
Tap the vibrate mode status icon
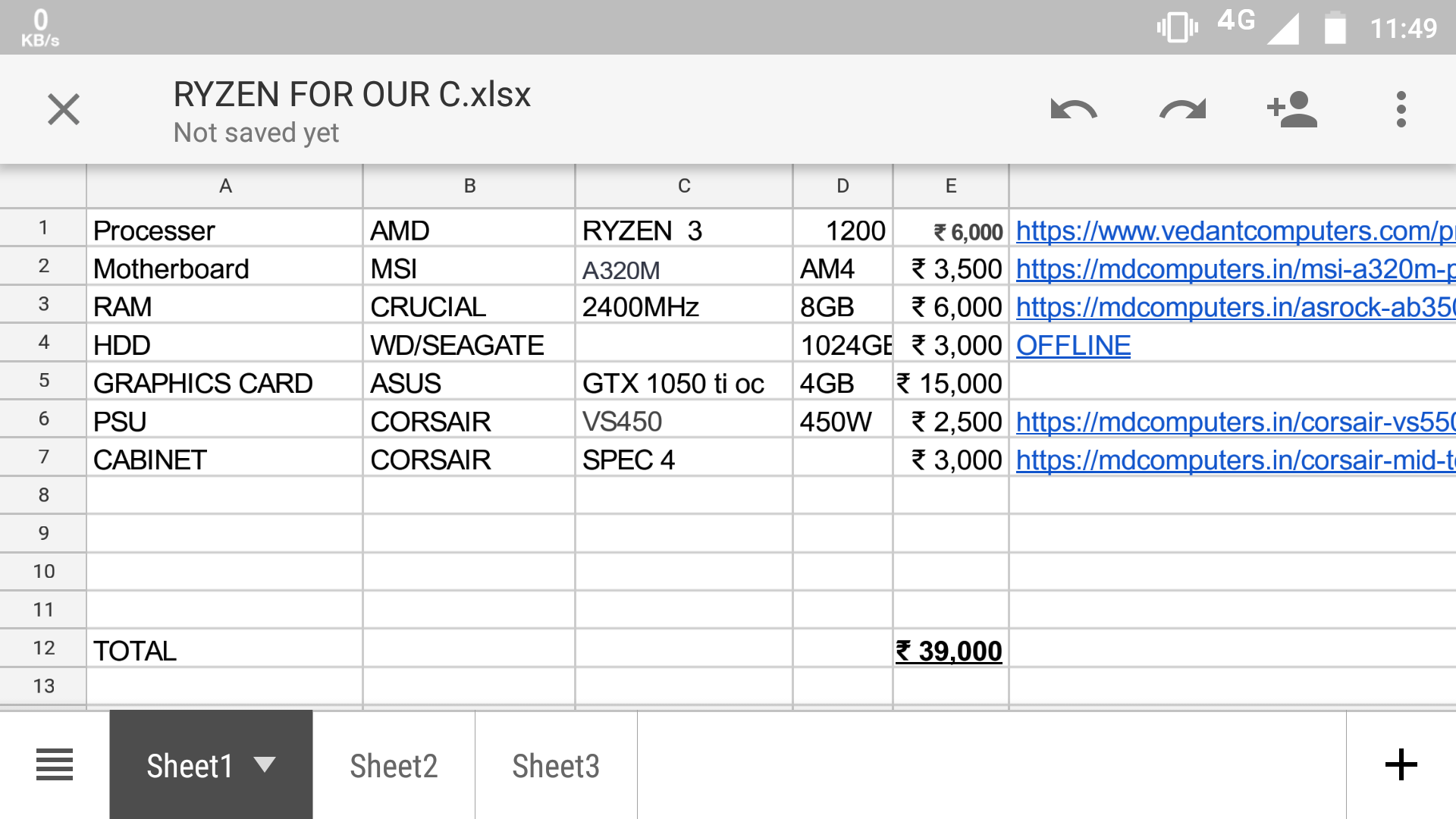pyautogui.click(x=1177, y=28)
